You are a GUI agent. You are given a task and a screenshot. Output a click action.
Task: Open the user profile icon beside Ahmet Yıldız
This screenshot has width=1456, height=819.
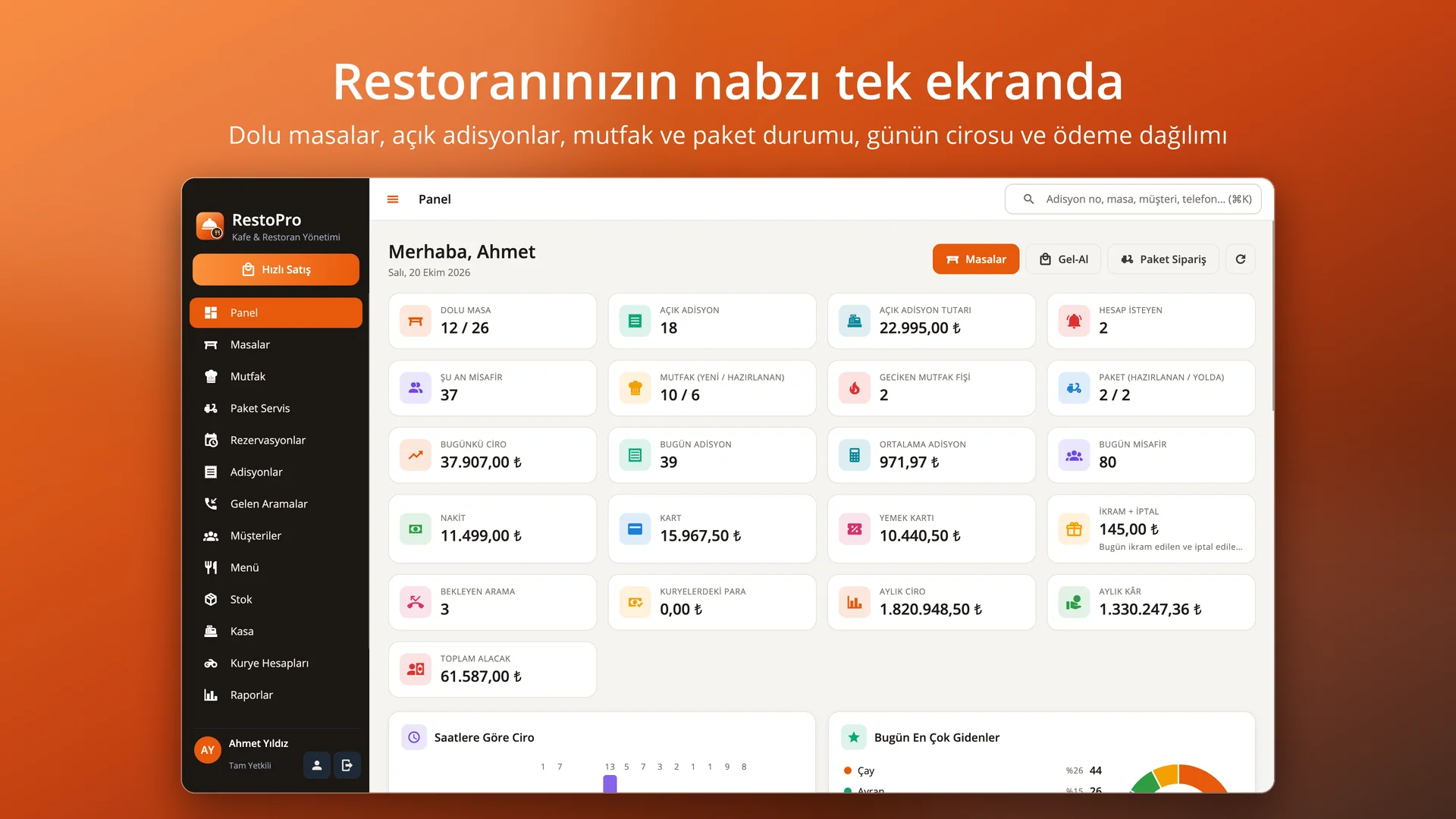[x=317, y=765]
